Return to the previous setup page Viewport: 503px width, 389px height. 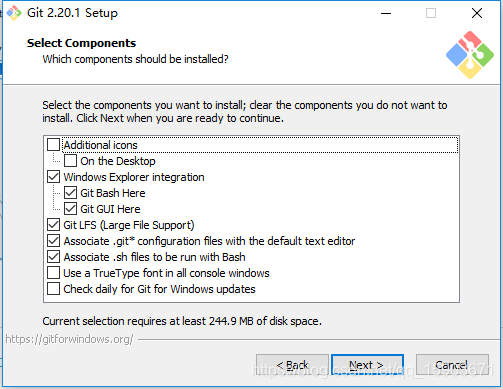pos(292,365)
